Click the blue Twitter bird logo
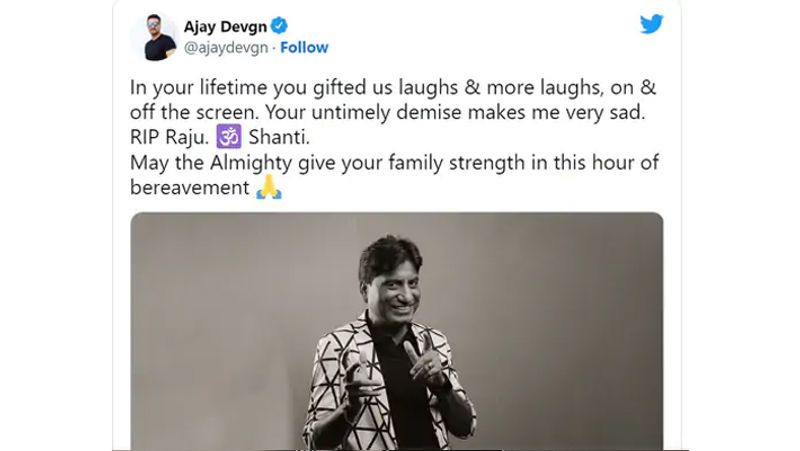 pos(652,24)
